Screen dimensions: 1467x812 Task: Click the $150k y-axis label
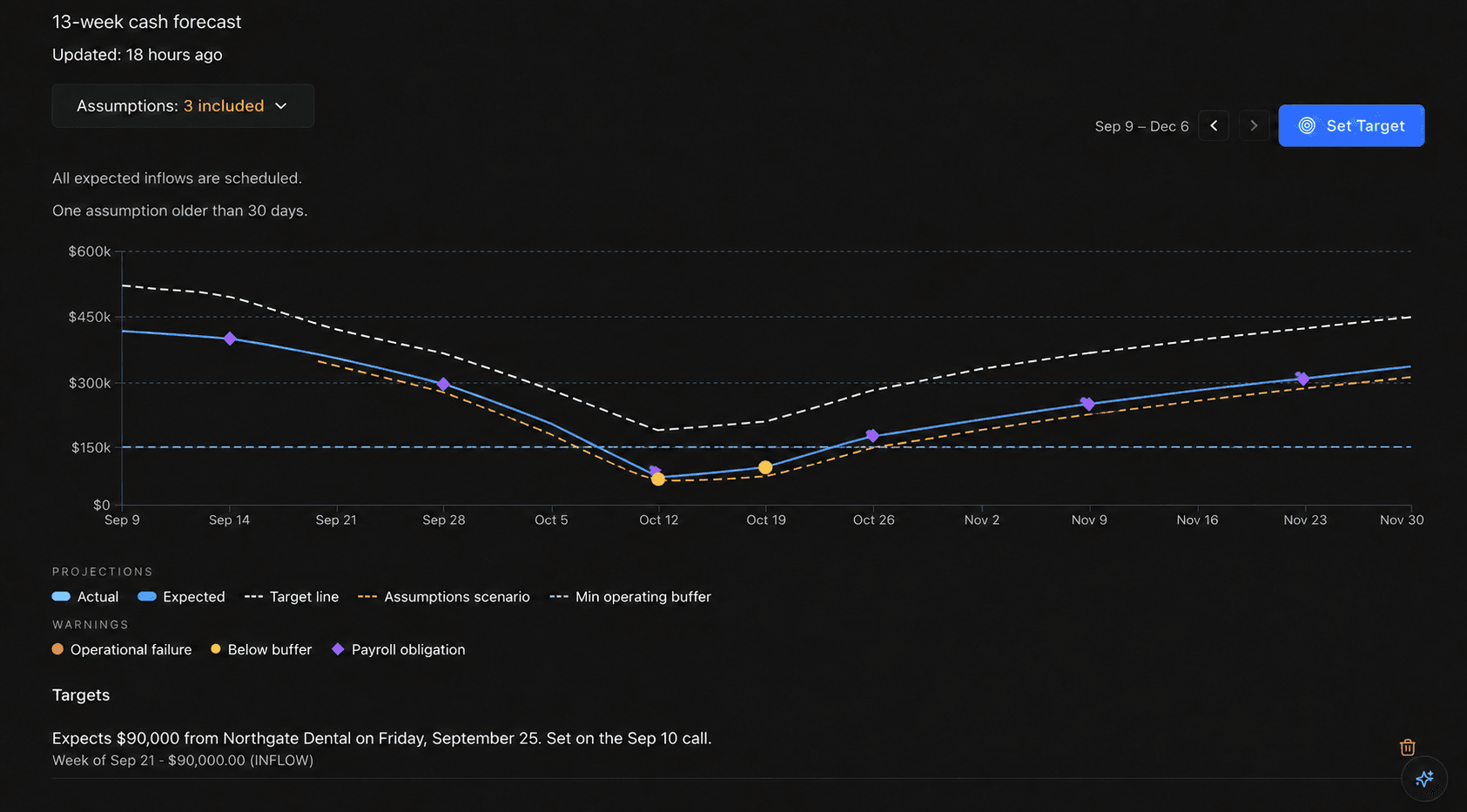click(91, 447)
